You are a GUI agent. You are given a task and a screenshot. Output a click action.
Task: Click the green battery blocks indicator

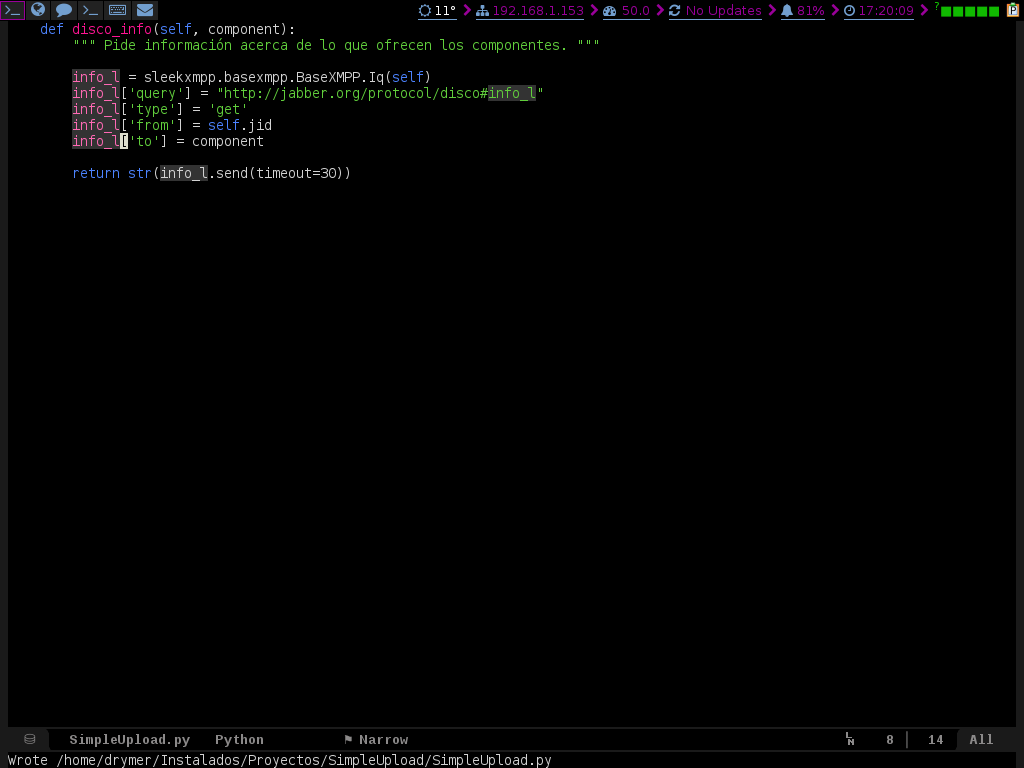pos(970,11)
